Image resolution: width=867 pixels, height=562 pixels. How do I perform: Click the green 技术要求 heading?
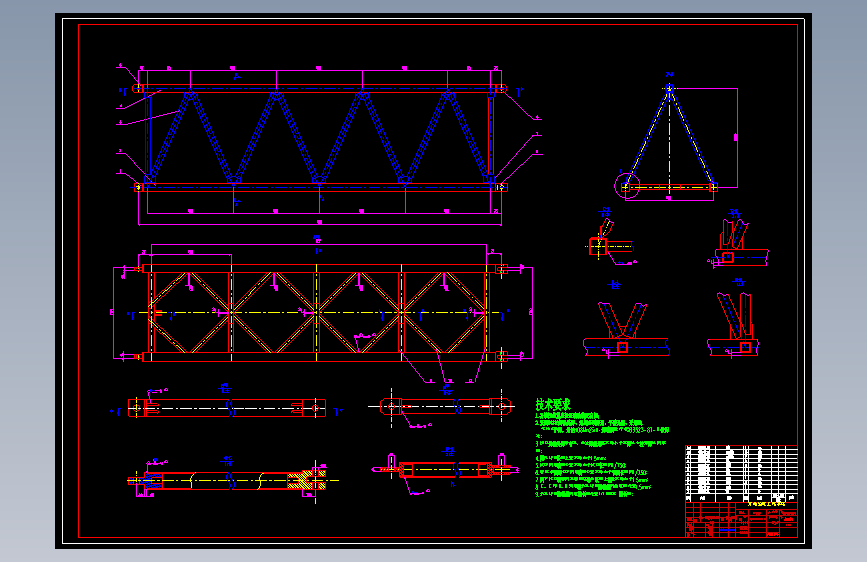coord(553,404)
